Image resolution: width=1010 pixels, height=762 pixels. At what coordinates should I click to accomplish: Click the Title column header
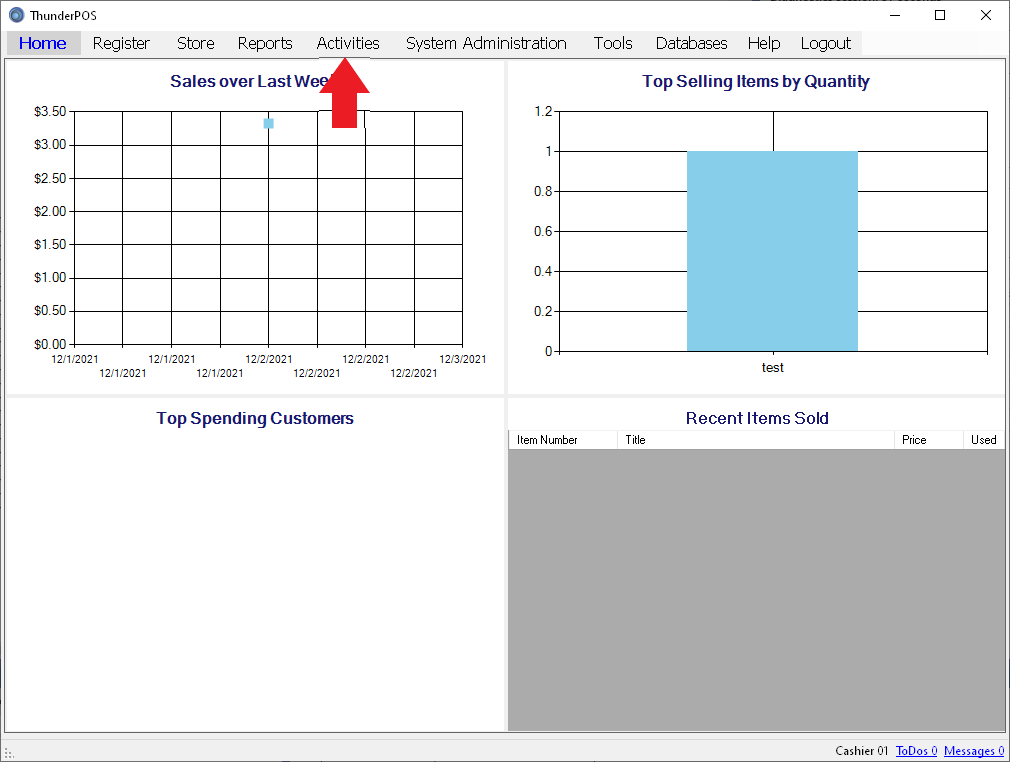(x=755, y=440)
